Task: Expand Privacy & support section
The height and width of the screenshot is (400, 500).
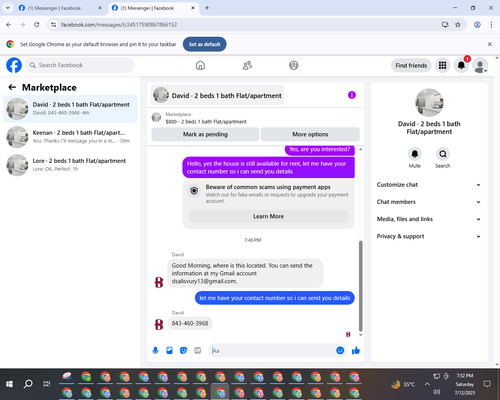Action: (x=429, y=236)
